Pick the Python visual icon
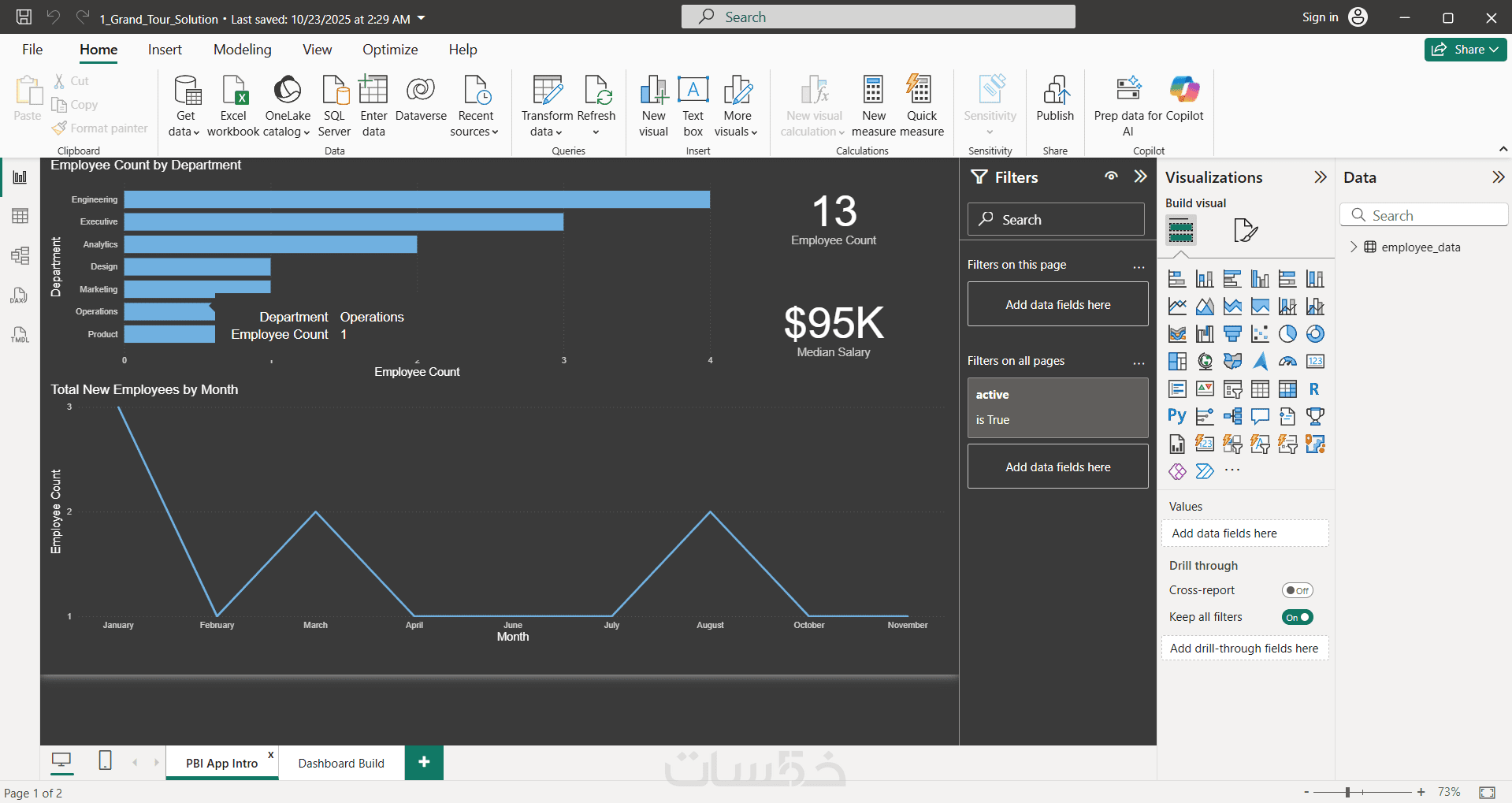1512x803 pixels. [1177, 416]
